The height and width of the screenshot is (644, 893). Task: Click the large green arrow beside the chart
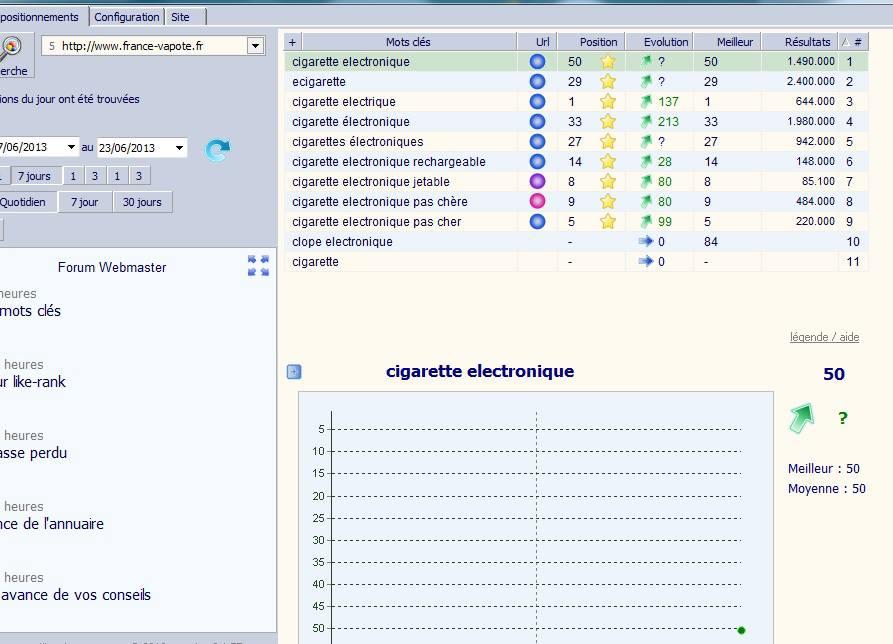point(802,418)
